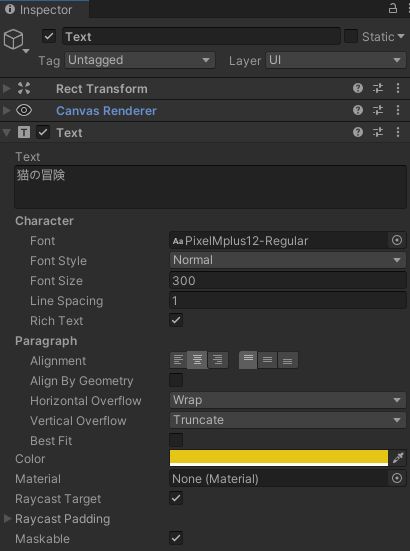The image size is (410, 551).
Task: Click the Inspector lock icon
Action: (x=393, y=8)
